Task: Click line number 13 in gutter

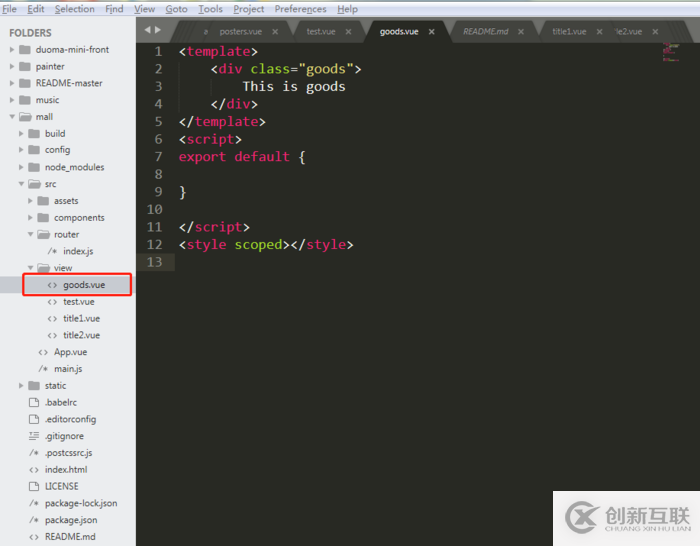Action: tap(154, 262)
